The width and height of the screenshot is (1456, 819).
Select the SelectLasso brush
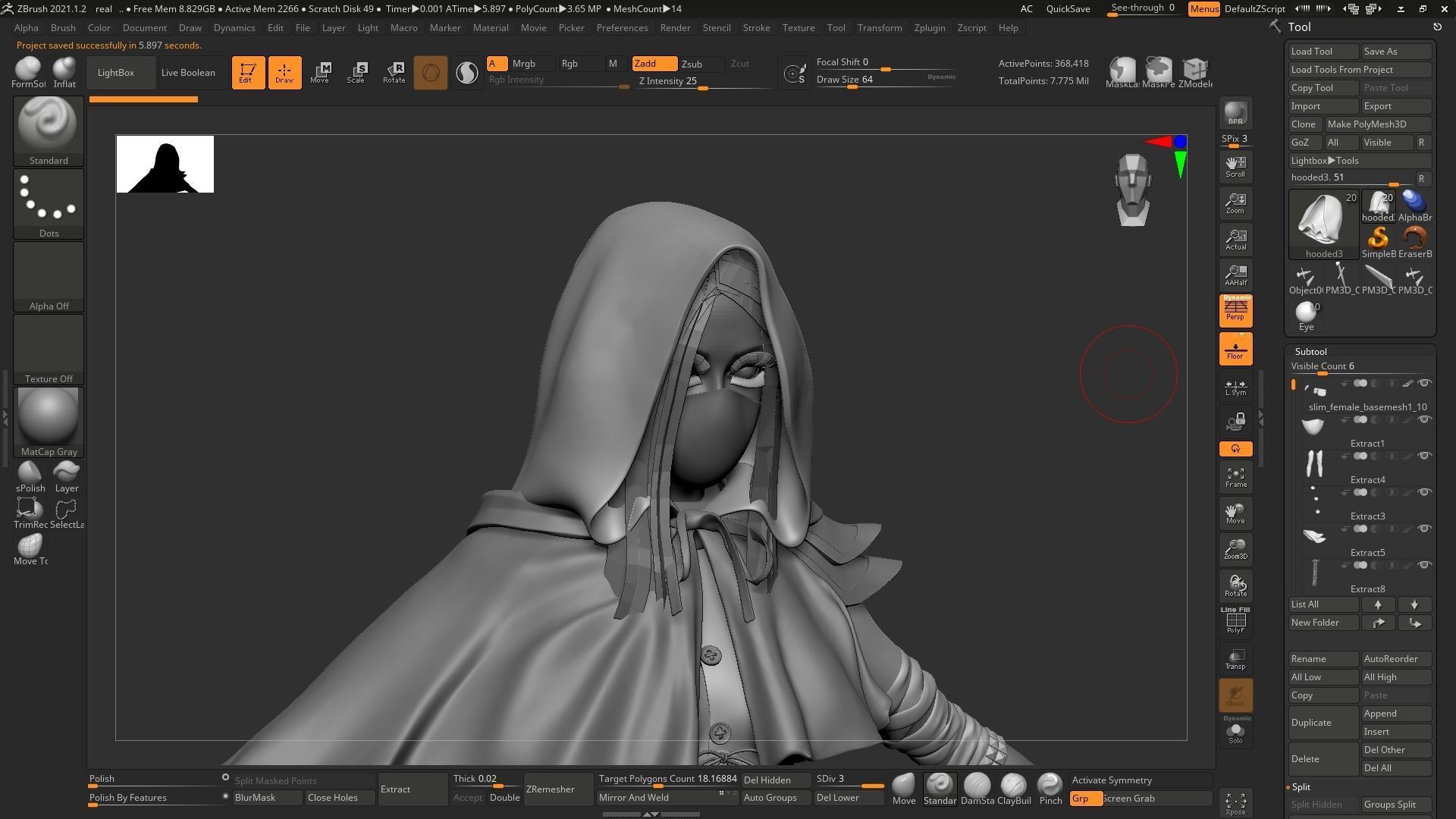[67, 513]
